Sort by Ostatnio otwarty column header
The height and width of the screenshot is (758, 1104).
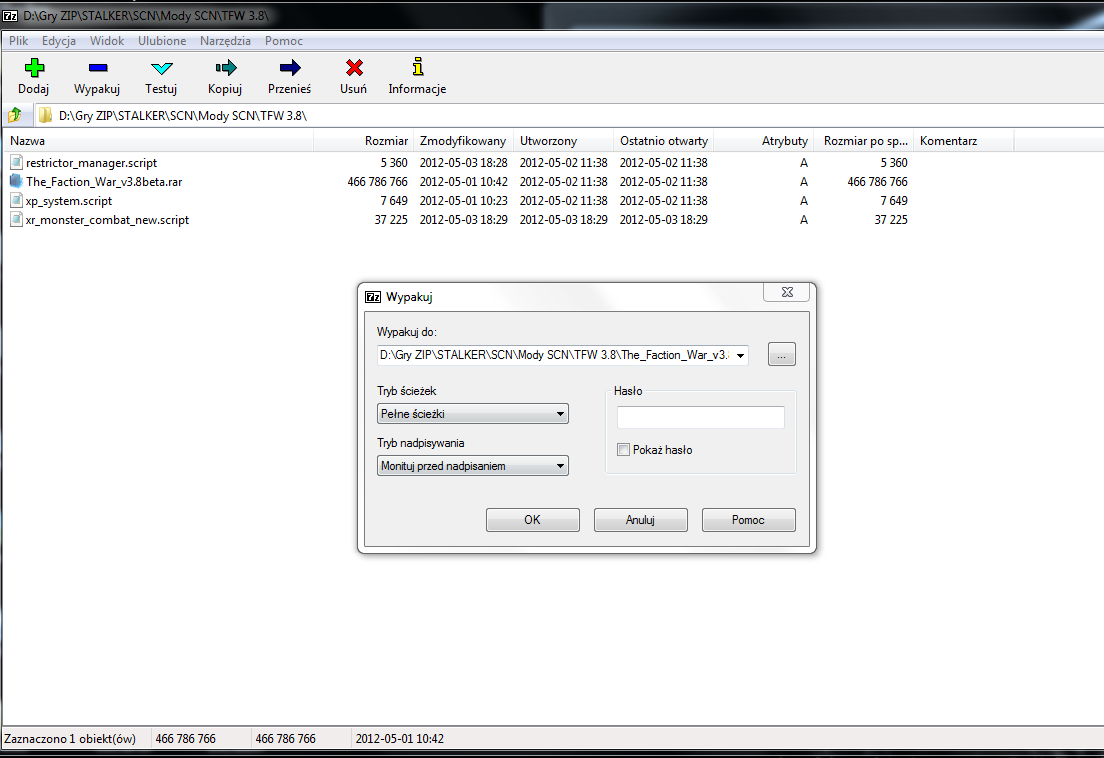(663, 141)
